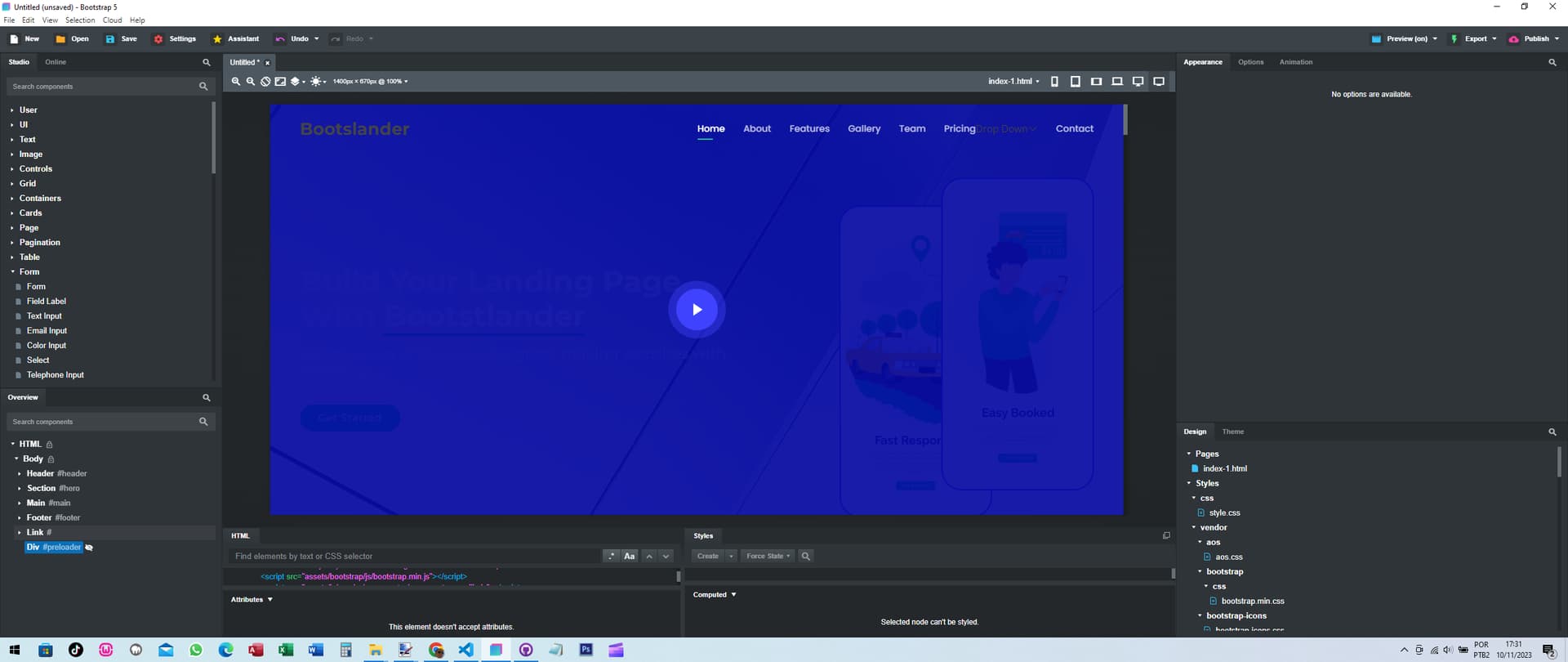Collapse the Form component group
The image size is (1568, 662).
tap(12, 272)
